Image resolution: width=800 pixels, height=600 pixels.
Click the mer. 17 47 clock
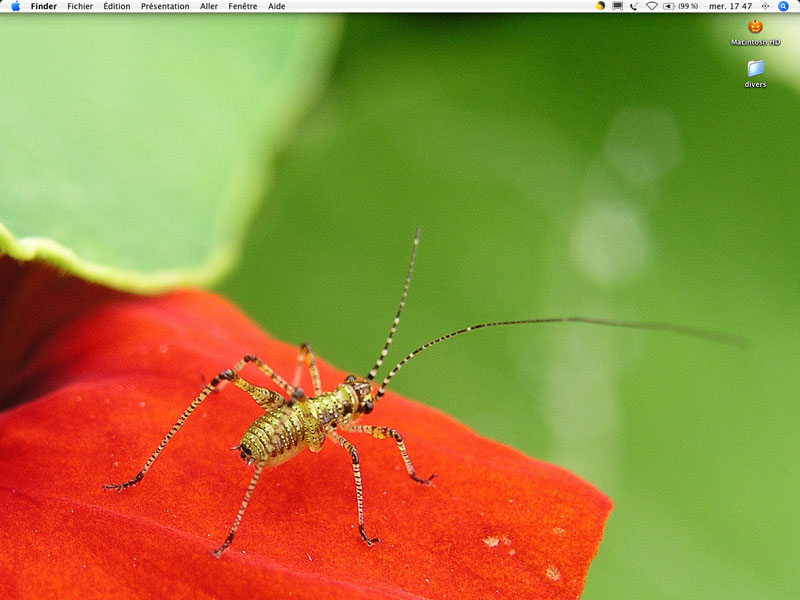731,6
